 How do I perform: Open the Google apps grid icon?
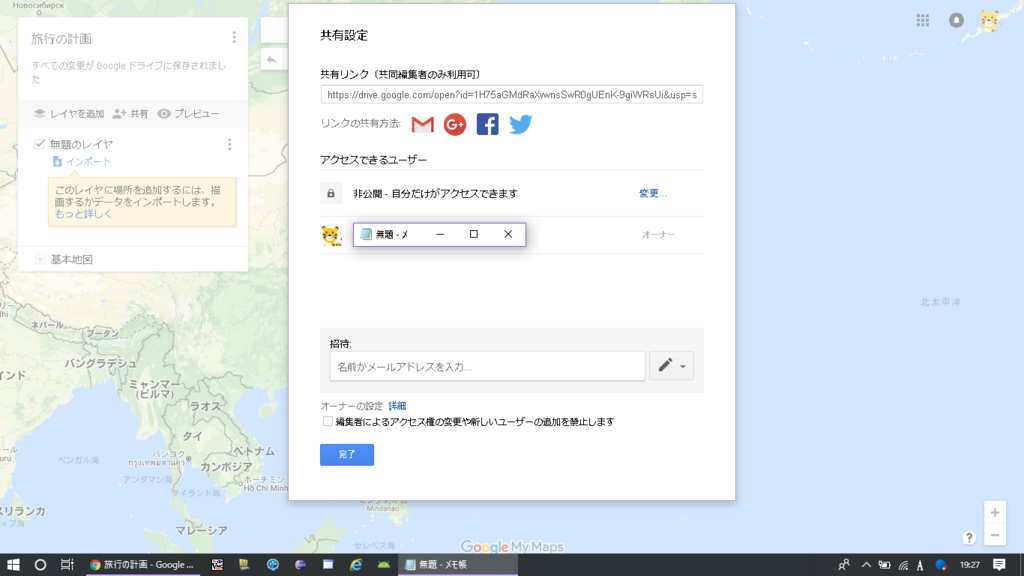922,19
